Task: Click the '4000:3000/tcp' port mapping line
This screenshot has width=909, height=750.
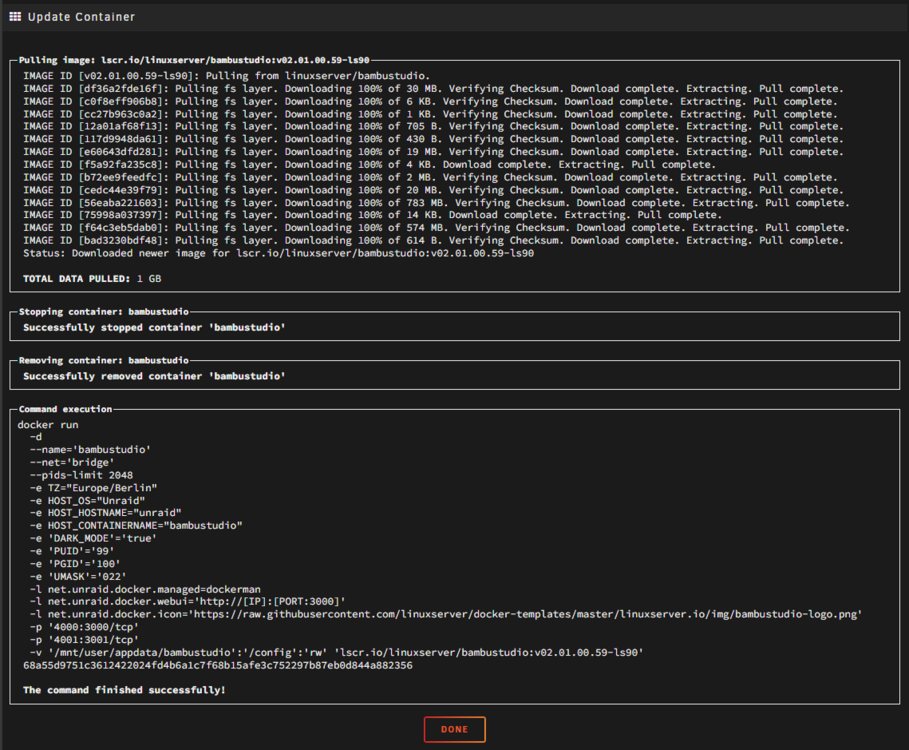Action: click(84, 627)
